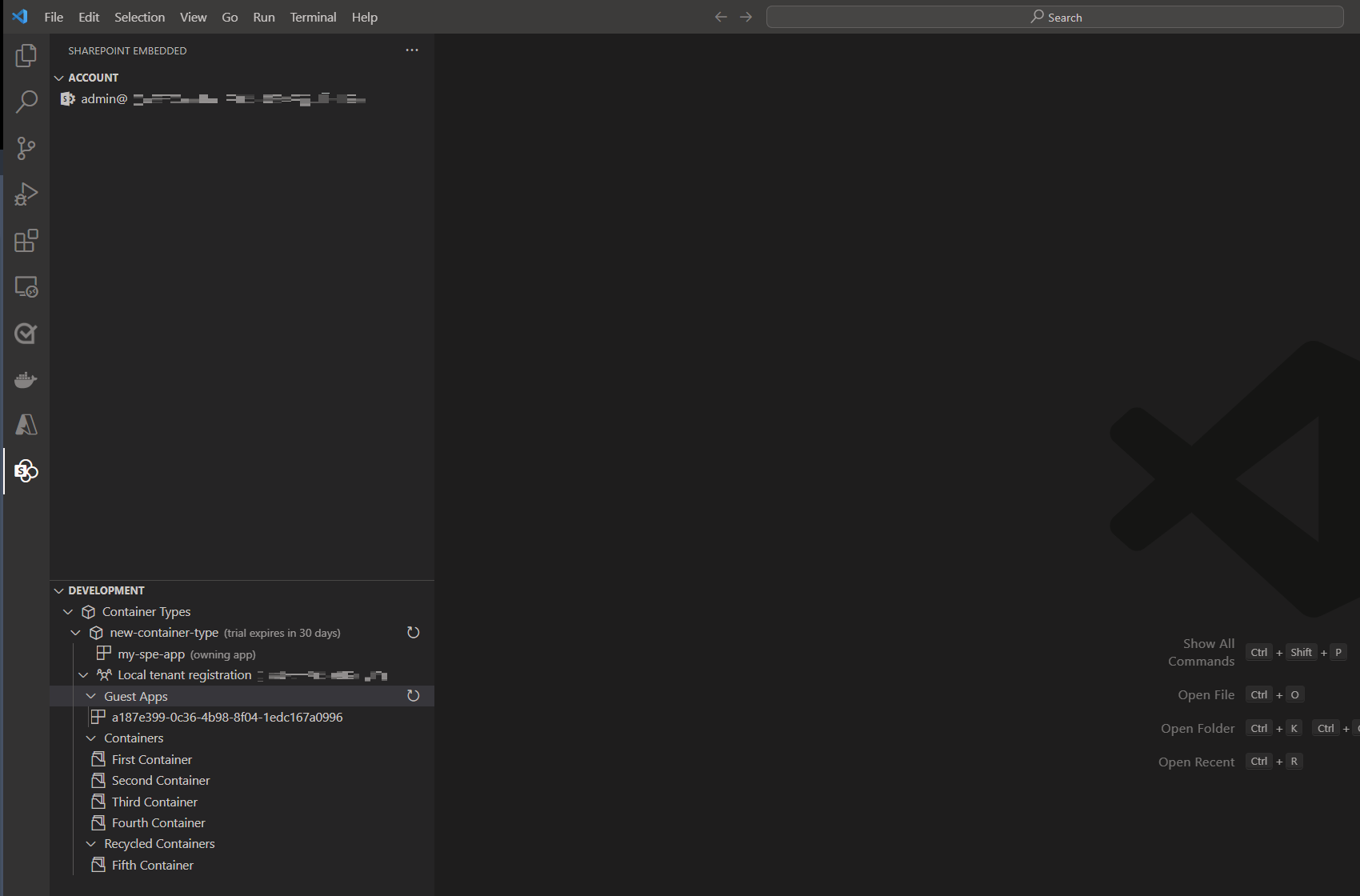This screenshot has width=1360, height=896.
Task: Open the SharePoint Embedded extension view
Action: (26, 471)
